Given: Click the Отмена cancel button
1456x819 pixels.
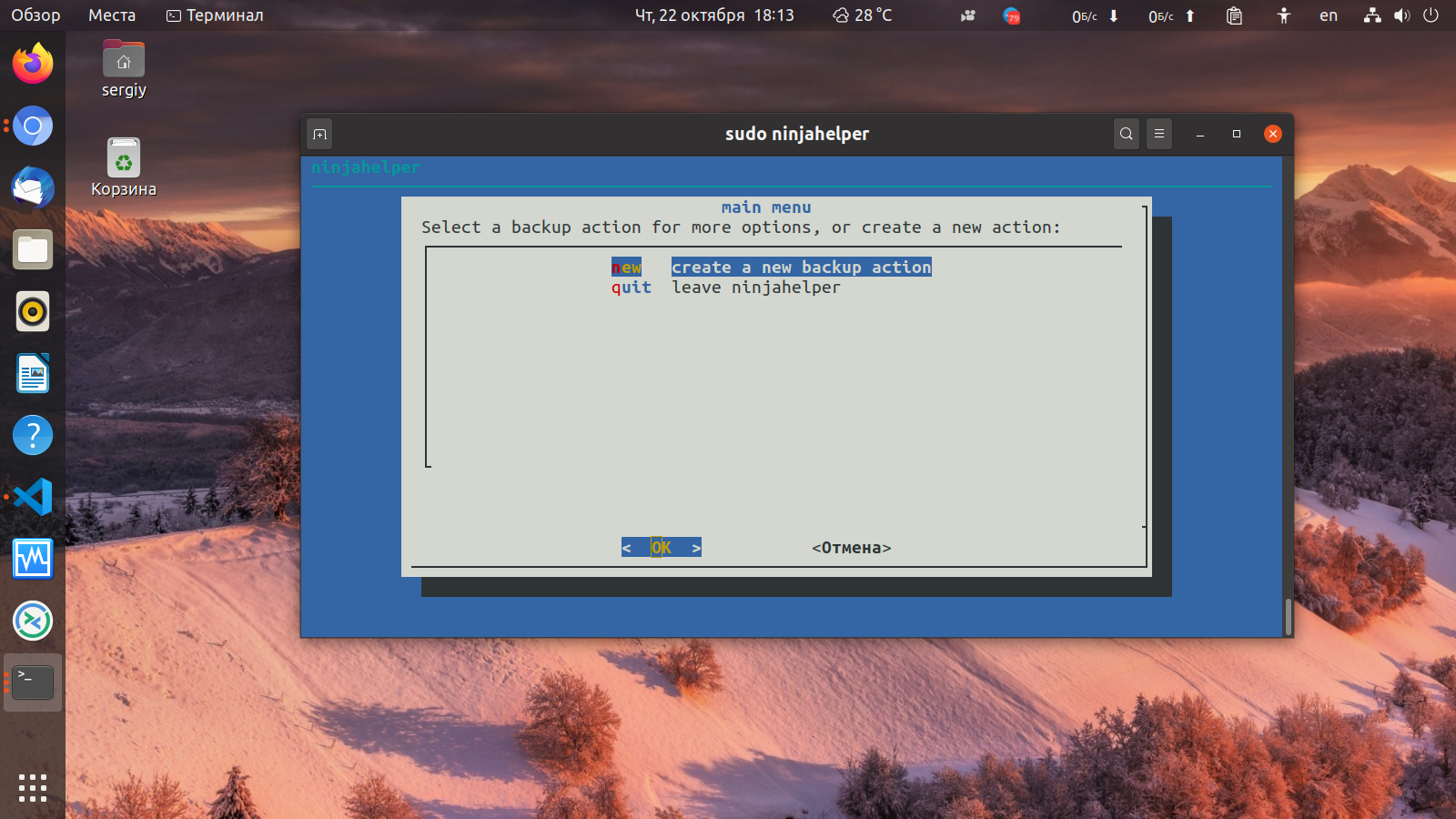Looking at the screenshot, I should pyautogui.click(x=852, y=548).
